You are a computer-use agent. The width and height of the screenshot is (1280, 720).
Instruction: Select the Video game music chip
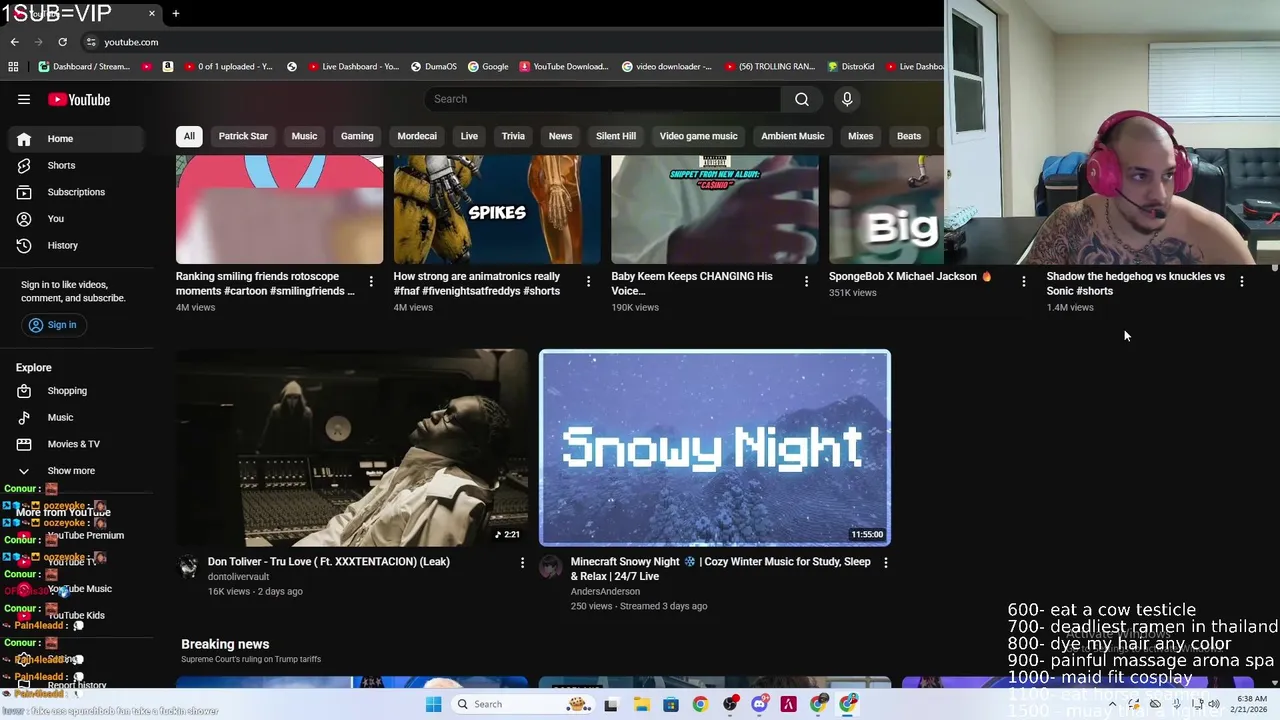tap(698, 136)
